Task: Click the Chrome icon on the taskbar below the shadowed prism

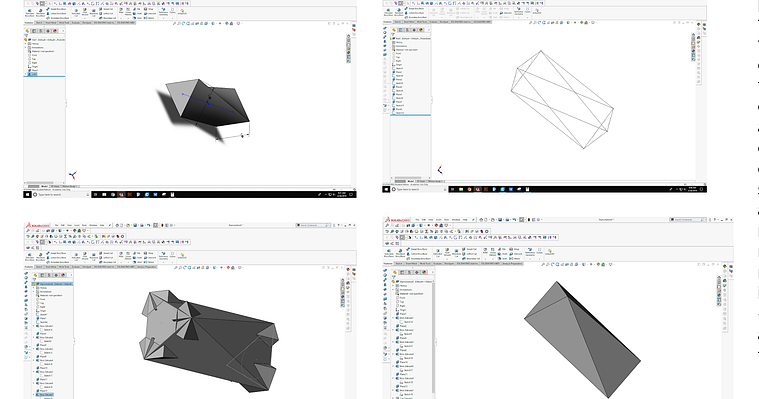Action: click(x=112, y=195)
